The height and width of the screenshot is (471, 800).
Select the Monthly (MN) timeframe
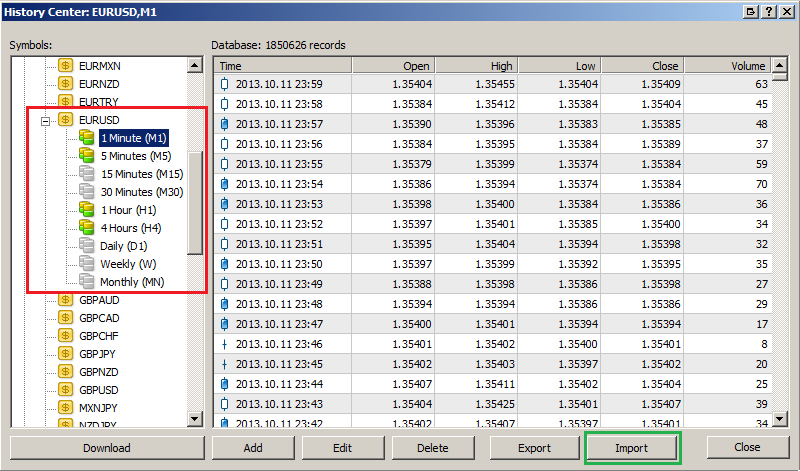point(131,282)
